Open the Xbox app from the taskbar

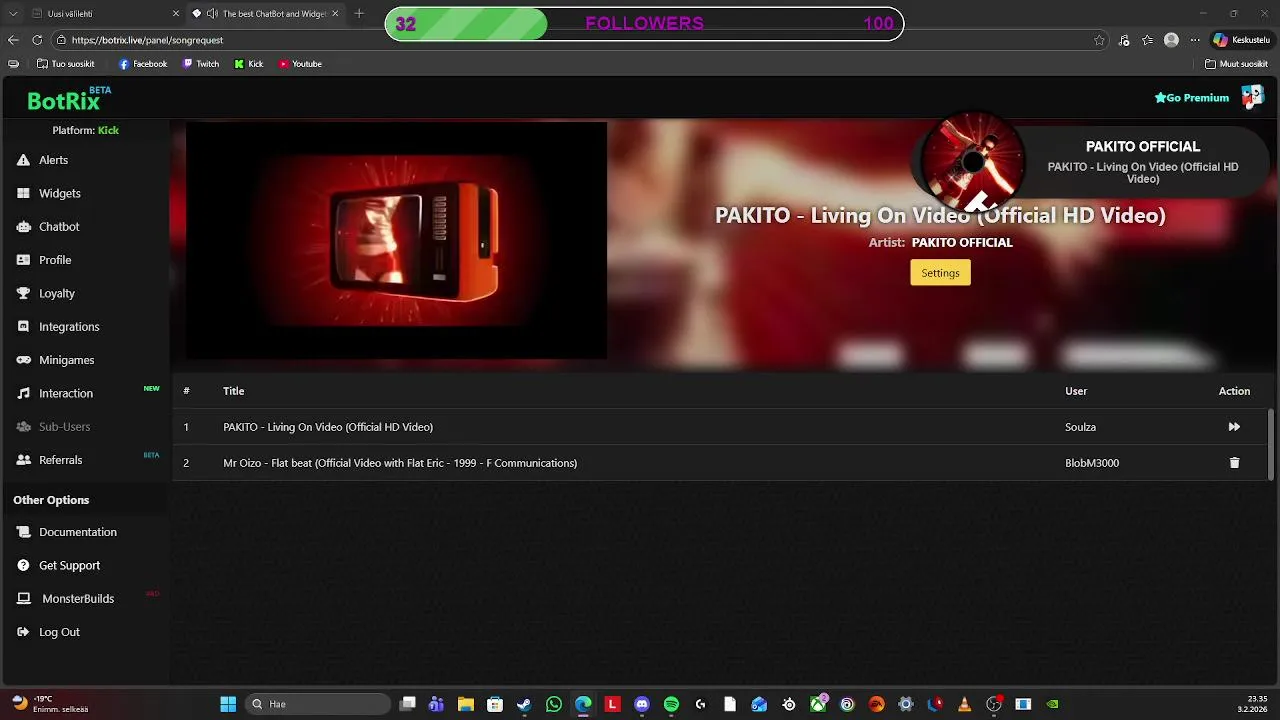(x=818, y=704)
